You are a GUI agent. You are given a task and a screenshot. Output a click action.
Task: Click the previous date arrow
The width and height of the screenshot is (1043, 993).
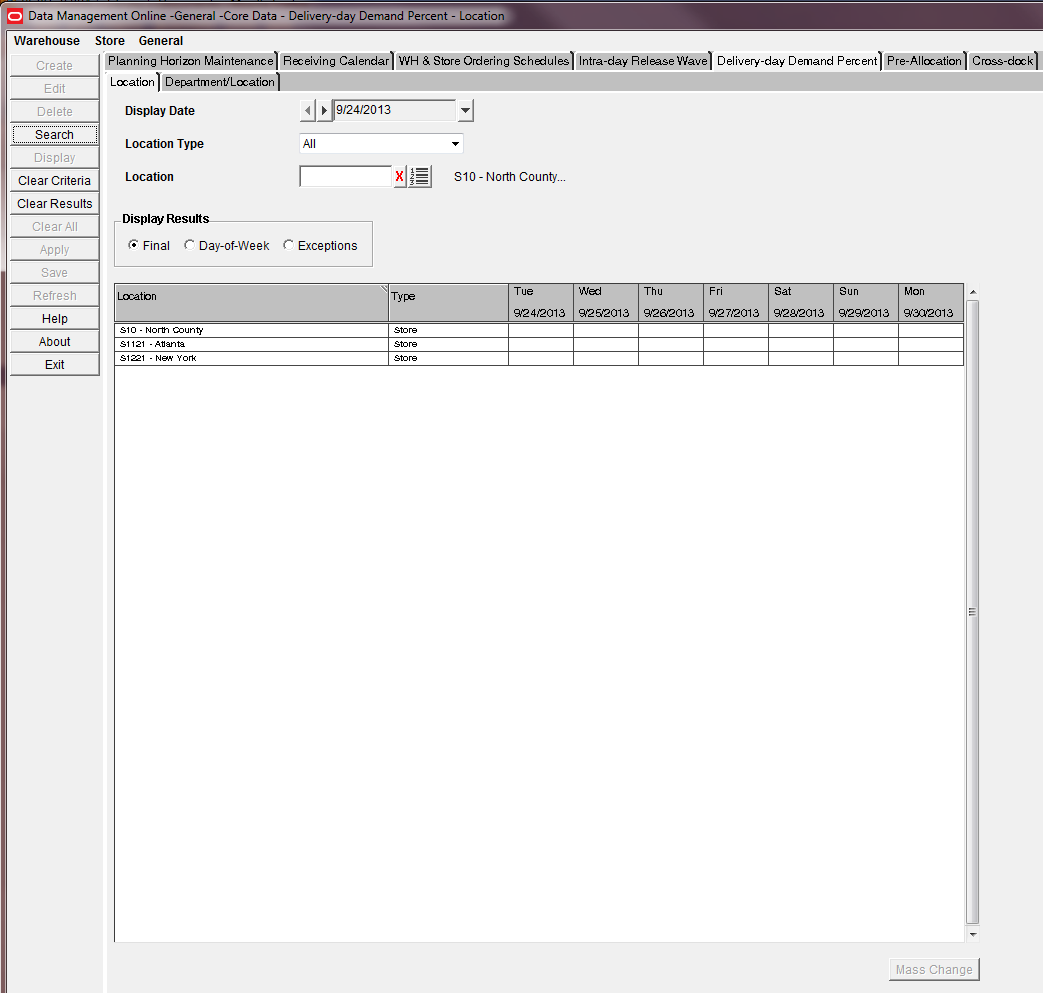307,110
